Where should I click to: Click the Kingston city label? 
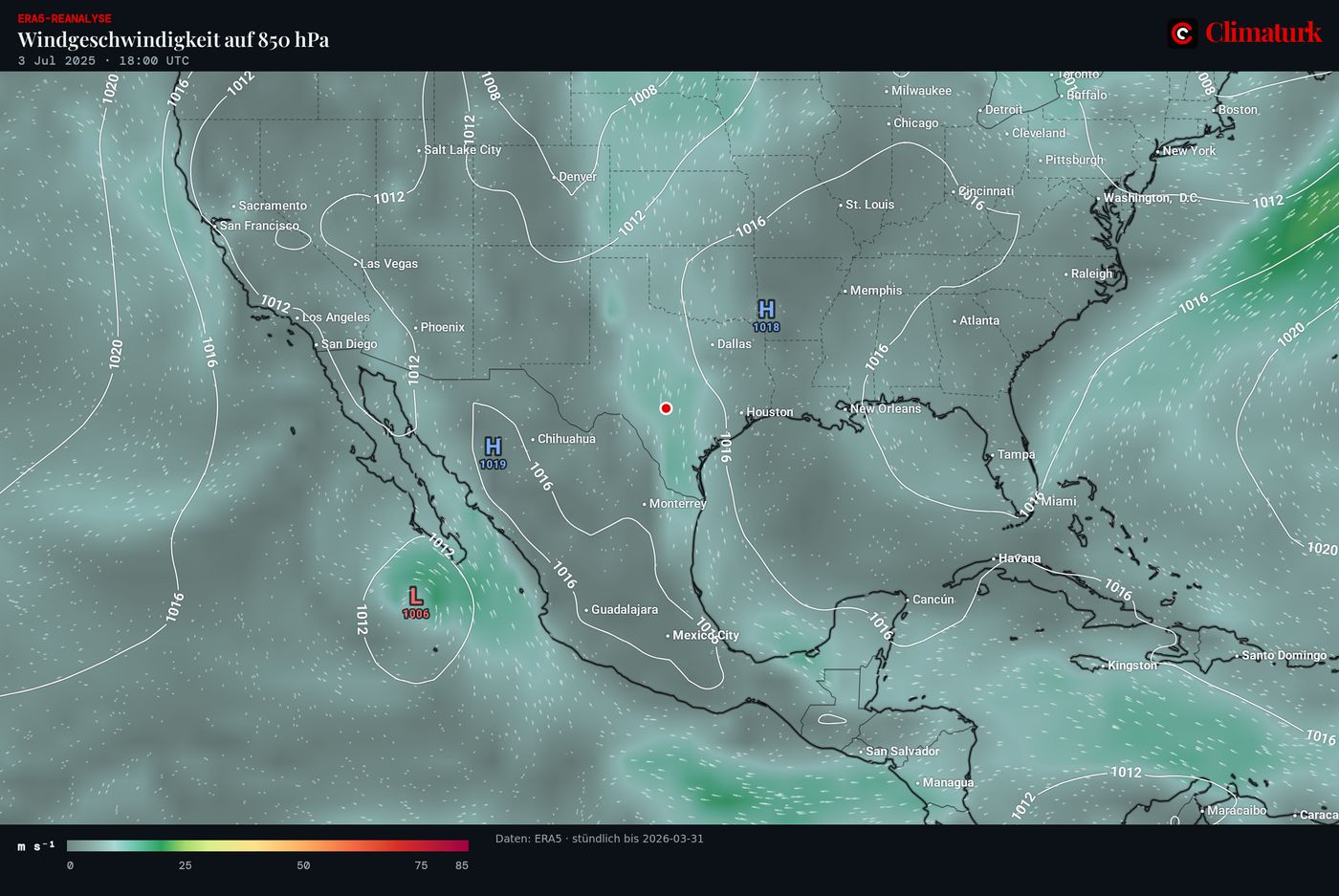click(x=1132, y=666)
